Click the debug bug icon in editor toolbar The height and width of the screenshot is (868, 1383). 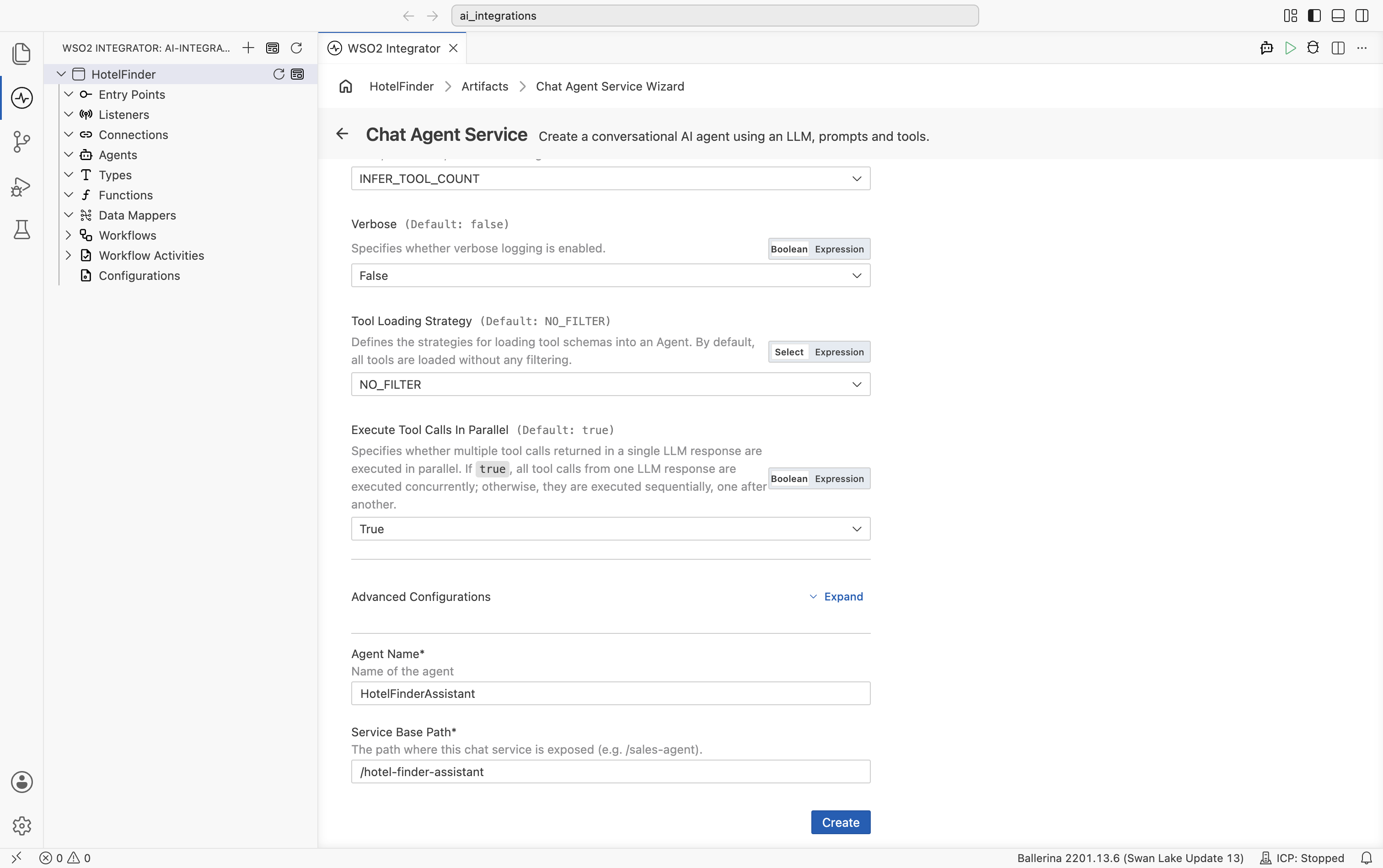click(1313, 48)
